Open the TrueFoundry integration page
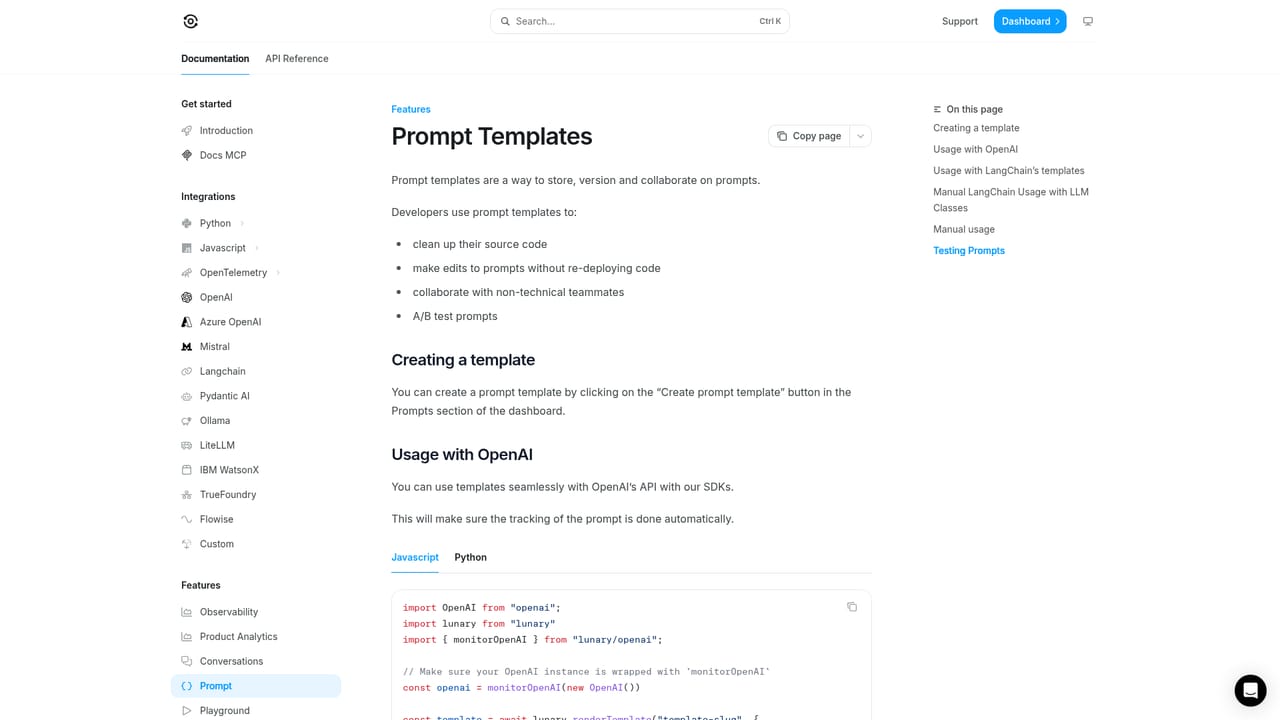 pyautogui.click(x=256, y=495)
